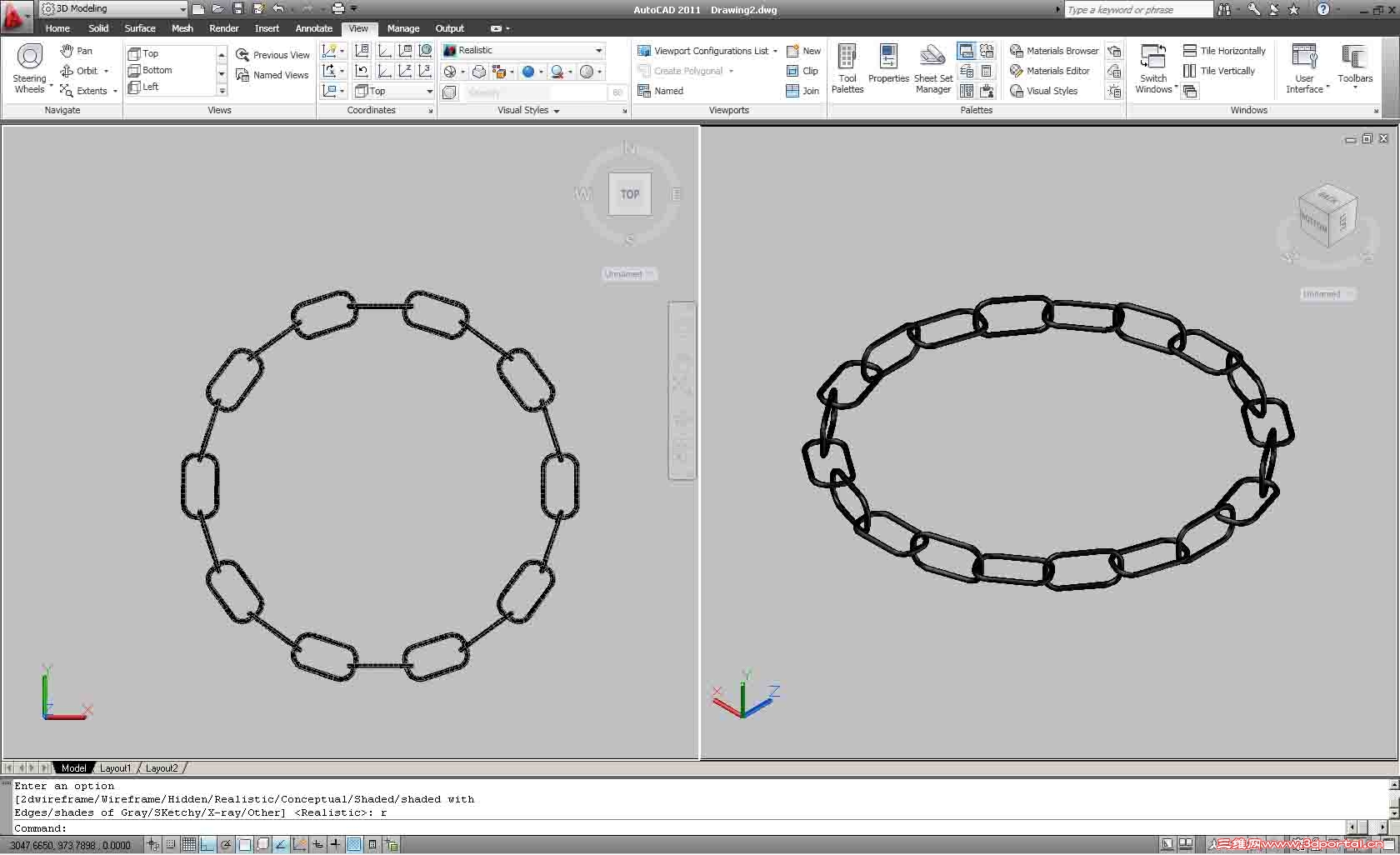
Task: Toggle Object Snap Tracking in status bar
Action: point(281,845)
